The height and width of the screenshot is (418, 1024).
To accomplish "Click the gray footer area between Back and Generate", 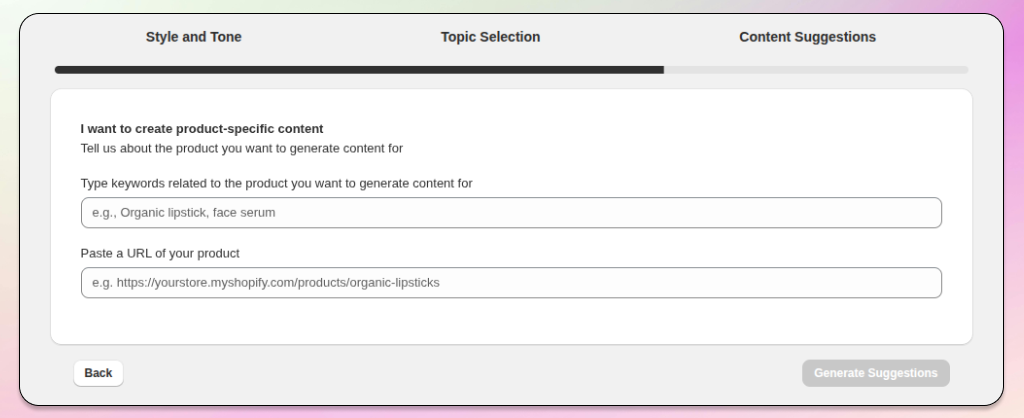I will pos(460,373).
